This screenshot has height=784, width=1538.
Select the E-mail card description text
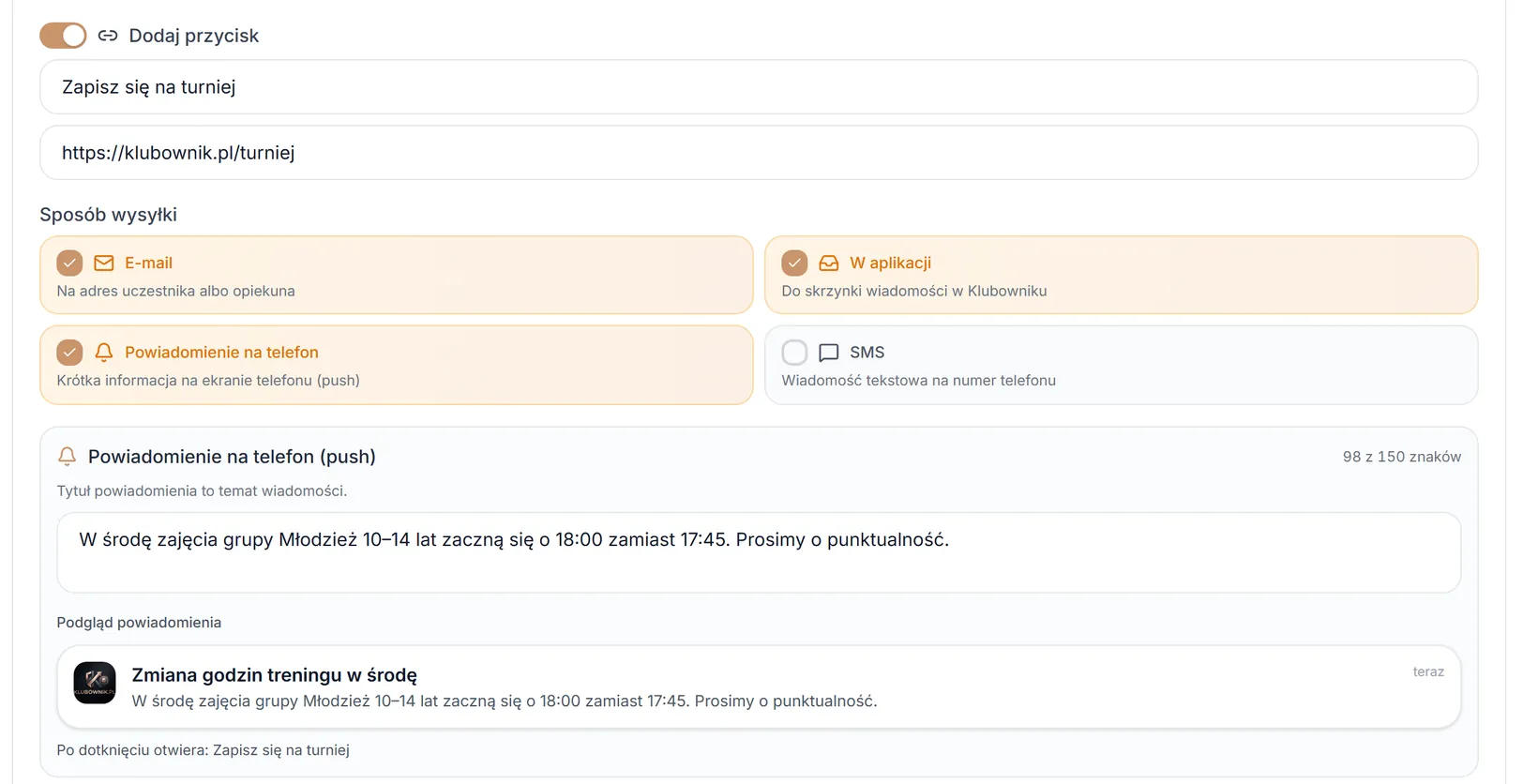pos(175,291)
